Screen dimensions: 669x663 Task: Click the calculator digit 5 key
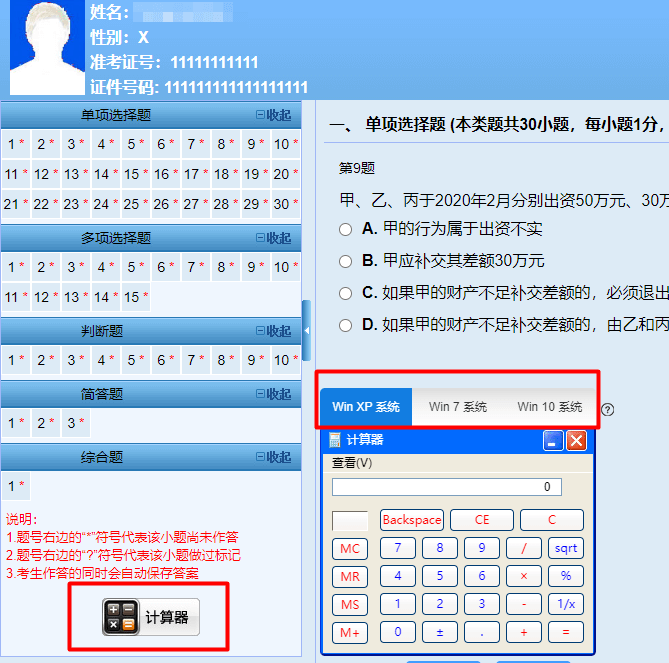point(440,576)
